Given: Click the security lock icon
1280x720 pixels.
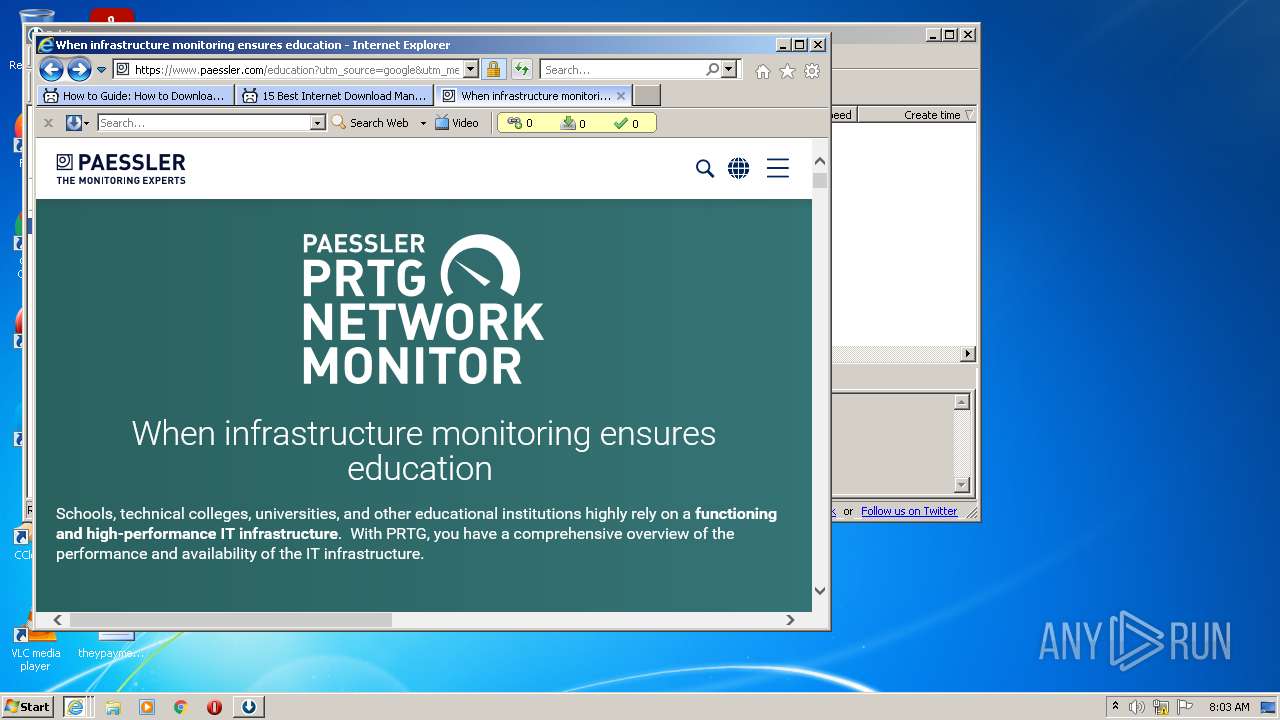Looking at the screenshot, I should click(x=493, y=69).
